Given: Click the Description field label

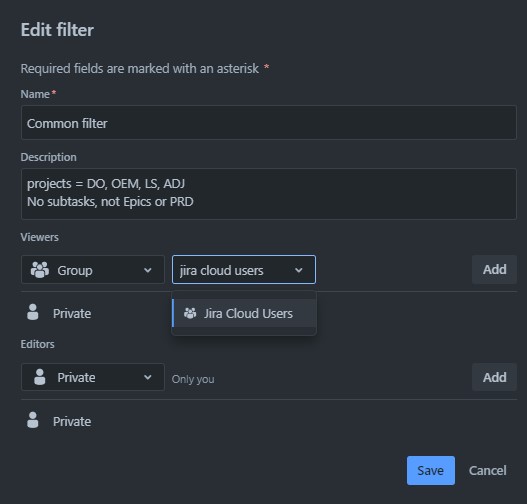Looking at the screenshot, I should pos(48,157).
